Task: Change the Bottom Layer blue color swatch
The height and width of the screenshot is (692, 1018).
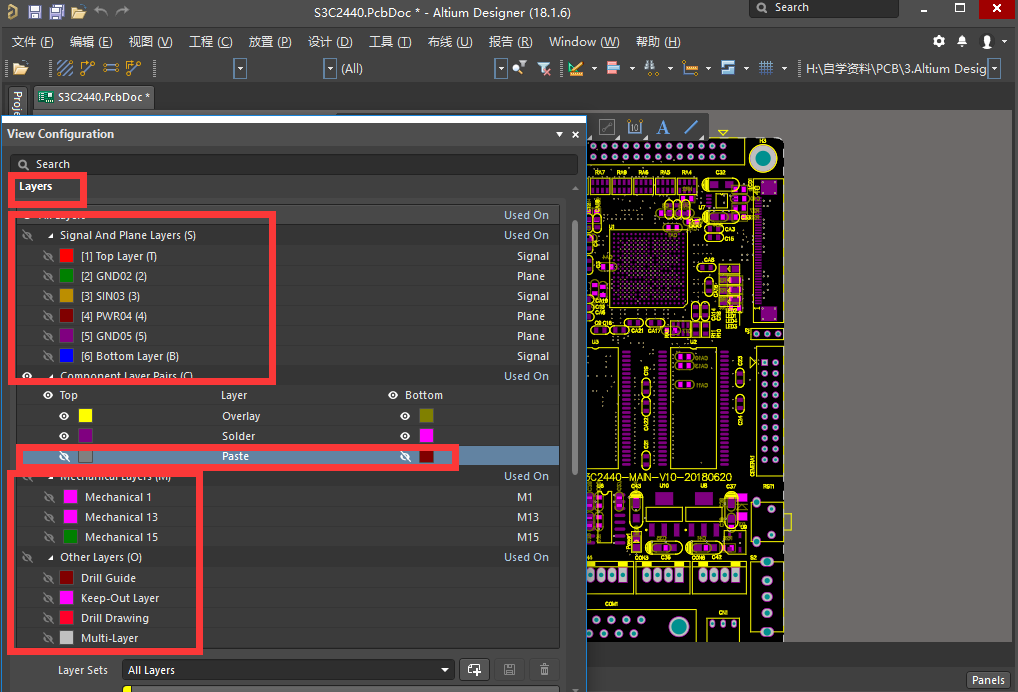Action: (x=67, y=356)
